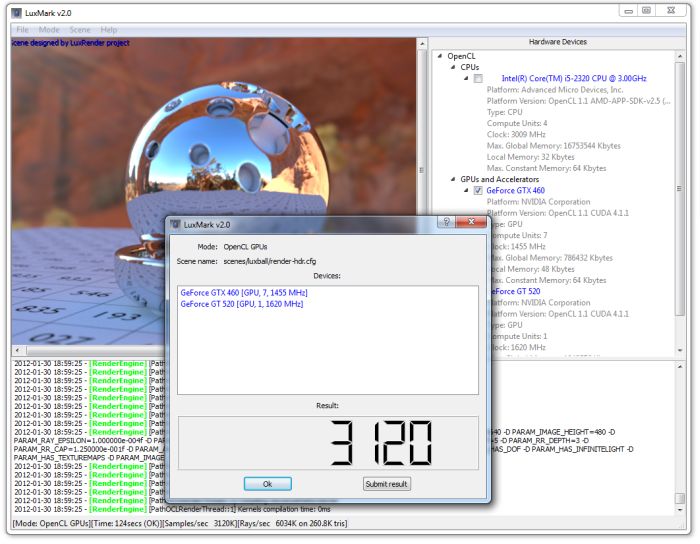Image resolution: width=700 pixels, height=544 pixels.
Task: Click 'Max. Global Memory: 786432 Kbytes' row
Action: (552, 258)
